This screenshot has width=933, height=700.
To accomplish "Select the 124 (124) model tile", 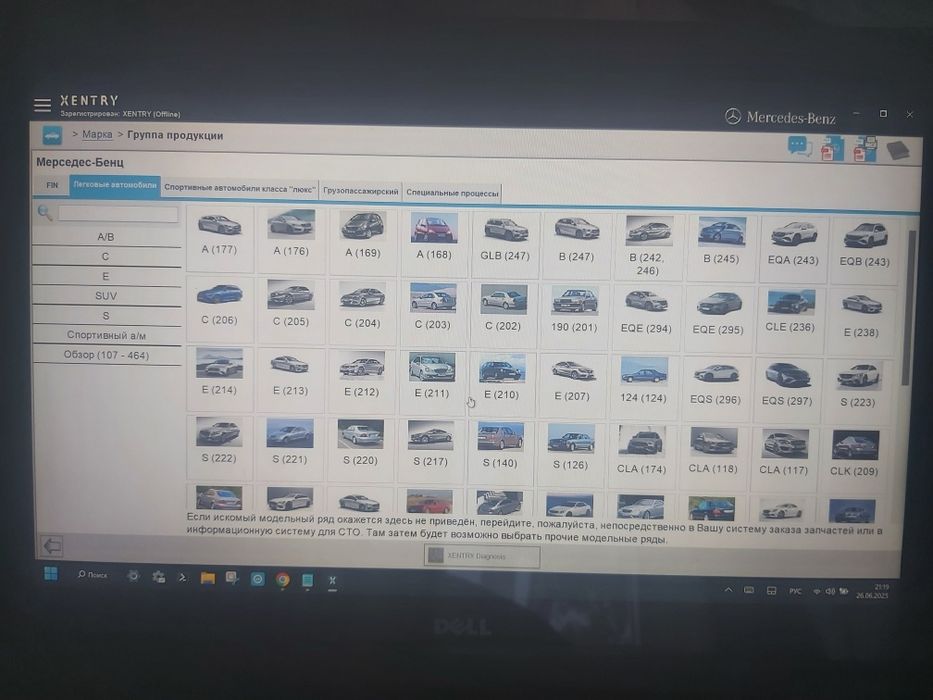I will [x=643, y=386].
